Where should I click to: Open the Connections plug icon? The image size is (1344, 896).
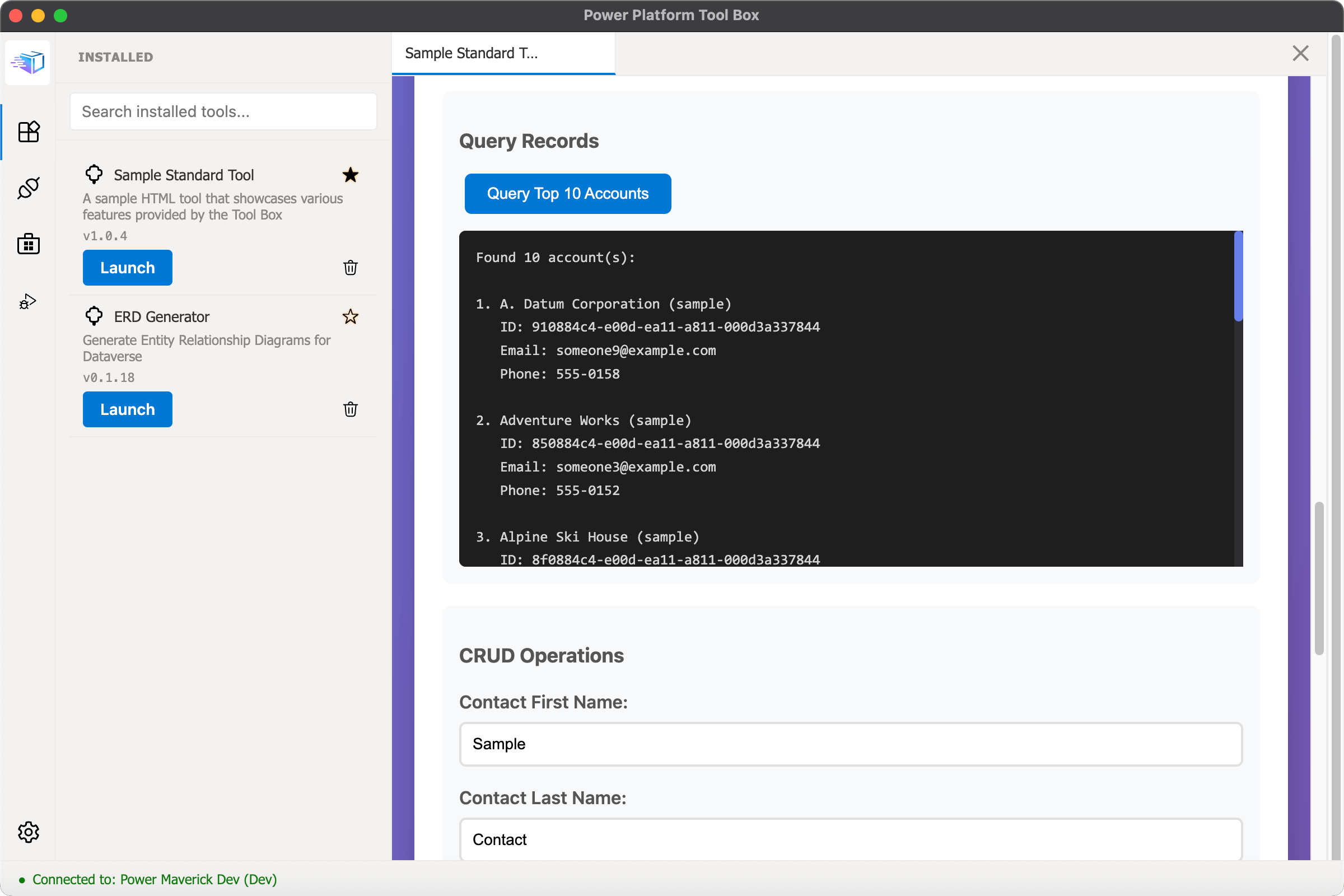[28, 188]
